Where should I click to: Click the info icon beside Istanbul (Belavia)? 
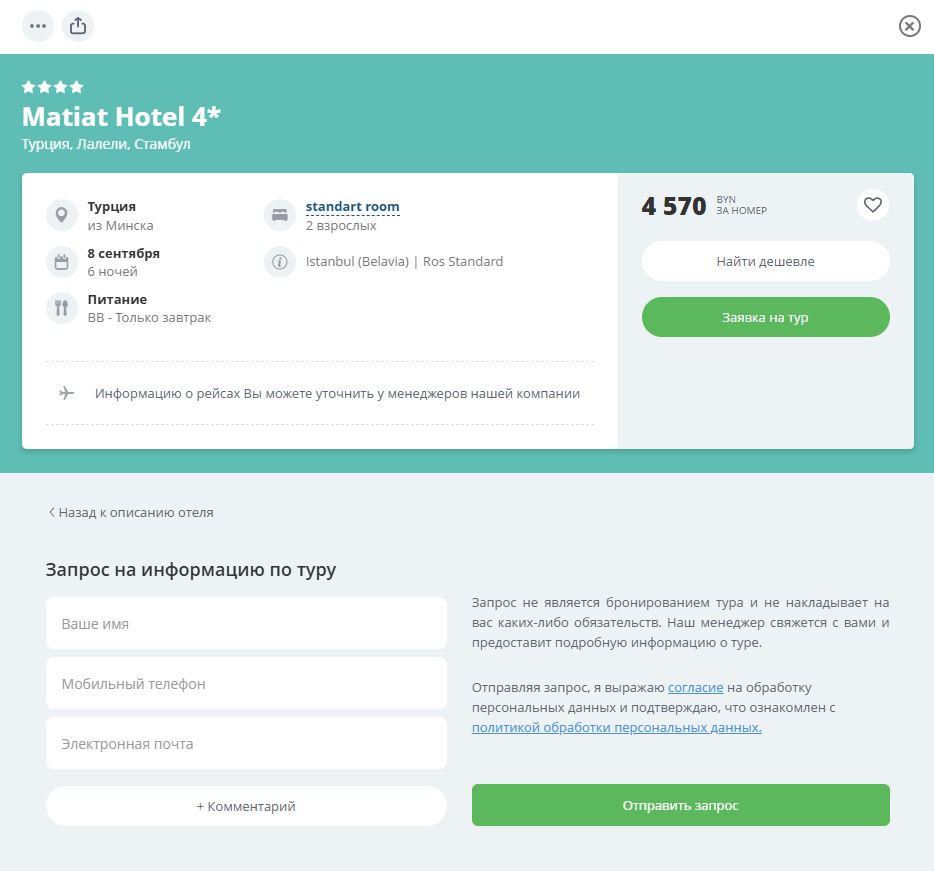pyautogui.click(x=280, y=262)
